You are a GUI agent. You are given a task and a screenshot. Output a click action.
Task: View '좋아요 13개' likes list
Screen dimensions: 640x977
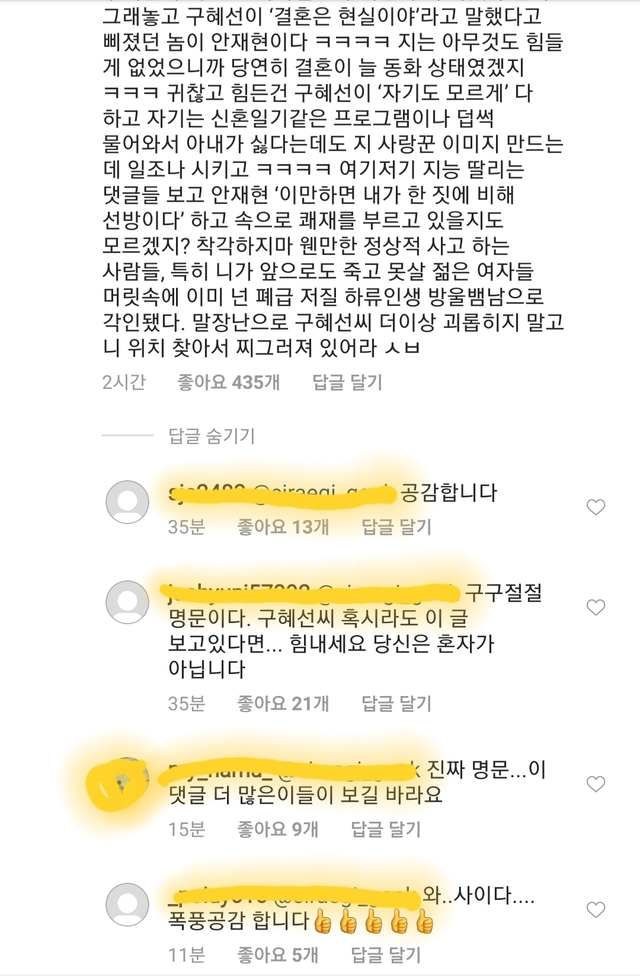point(283,527)
